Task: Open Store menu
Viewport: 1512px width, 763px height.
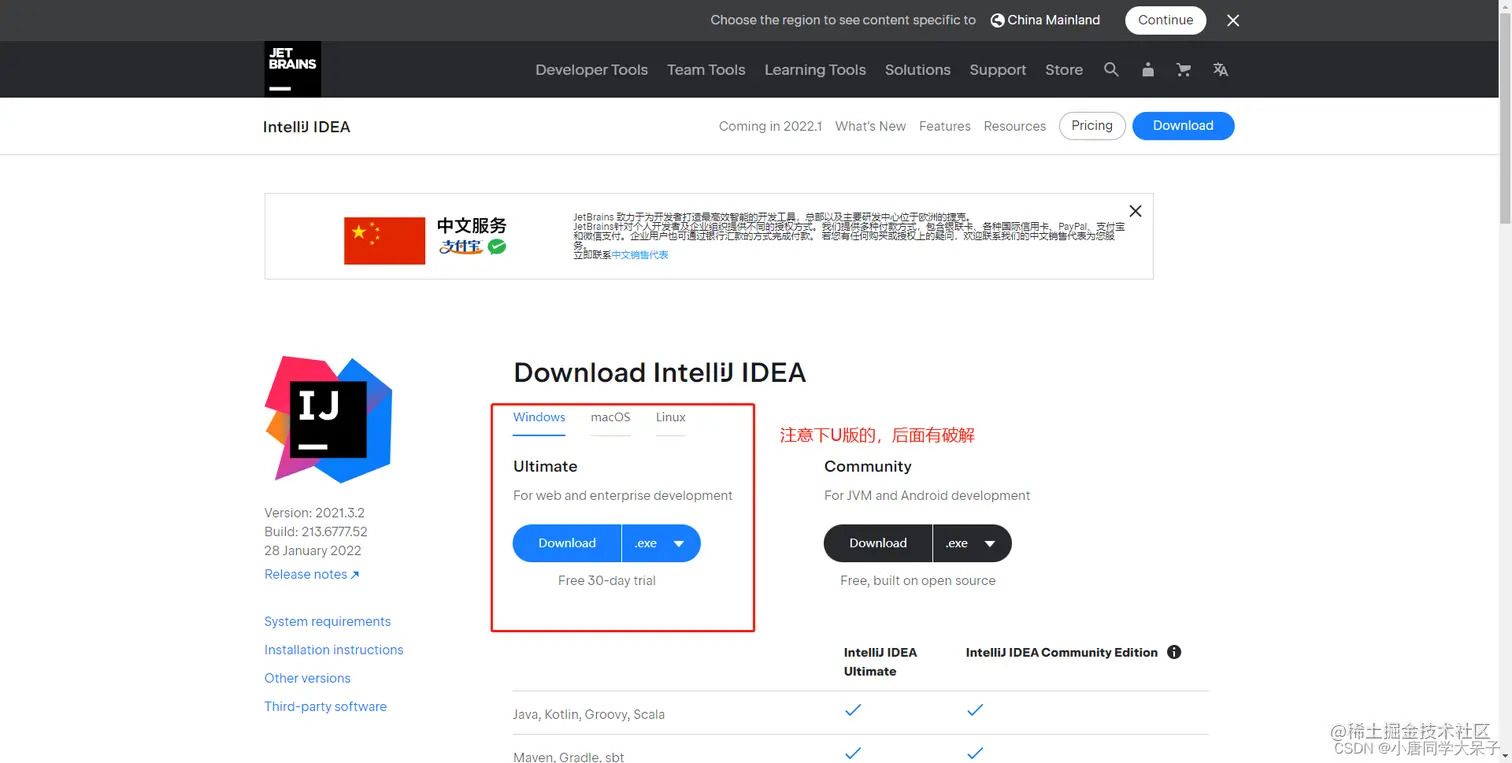Action: [x=1064, y=70]
